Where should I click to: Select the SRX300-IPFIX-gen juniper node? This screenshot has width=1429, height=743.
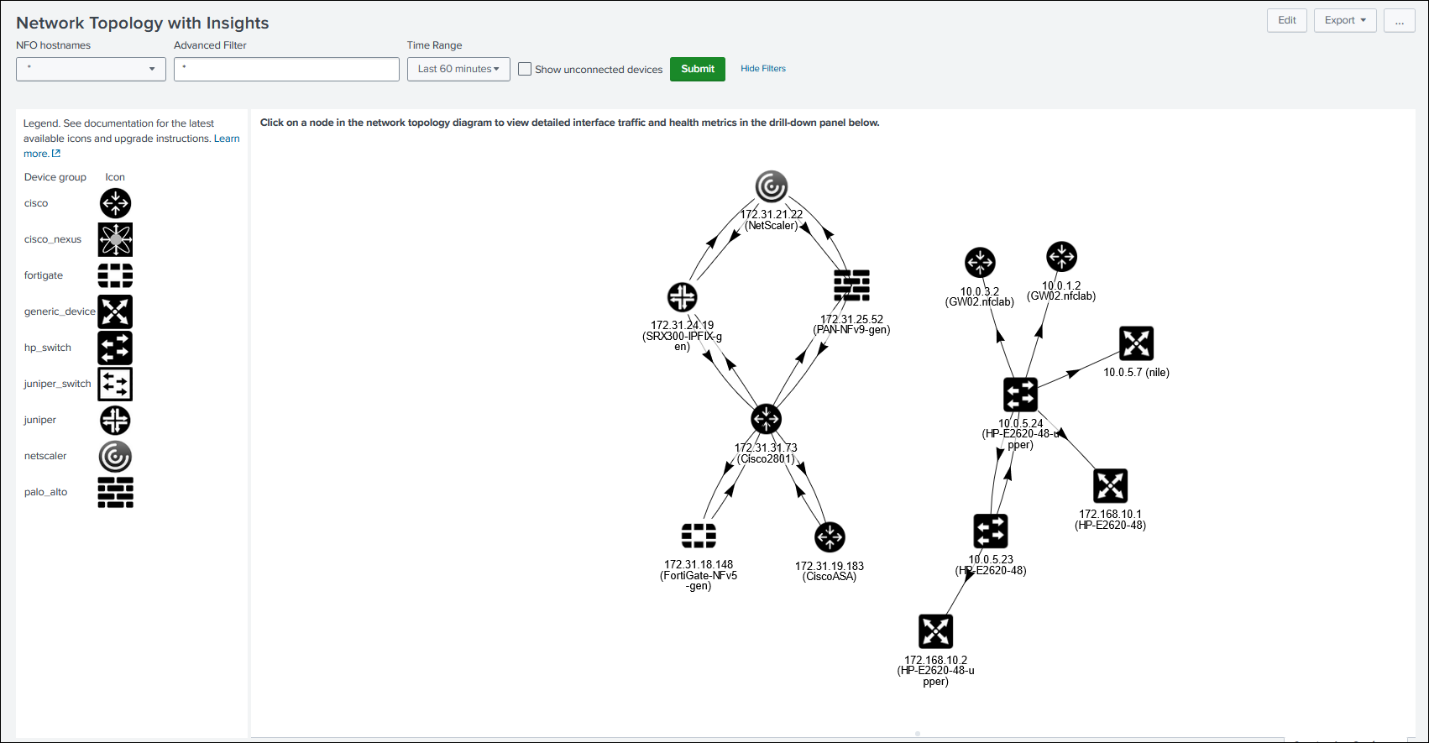pyautogui.click(x=682, y=296)
